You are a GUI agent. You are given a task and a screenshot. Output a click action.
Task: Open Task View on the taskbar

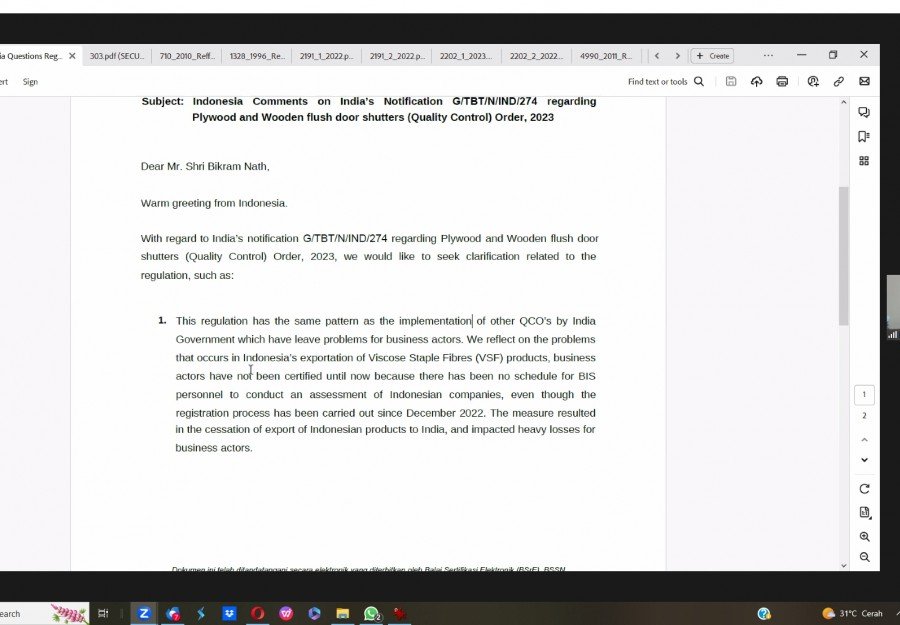pos(103,614)
